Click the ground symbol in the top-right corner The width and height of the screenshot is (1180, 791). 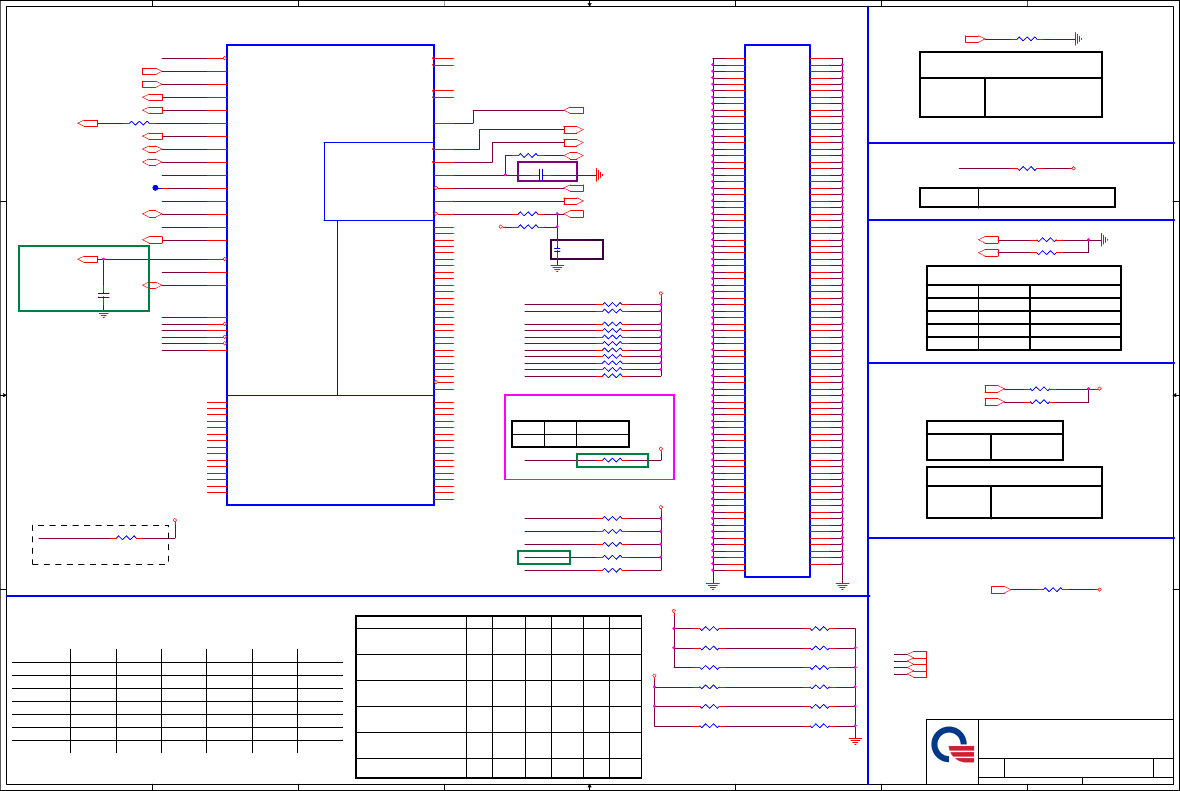click(x=1078, y=39)
